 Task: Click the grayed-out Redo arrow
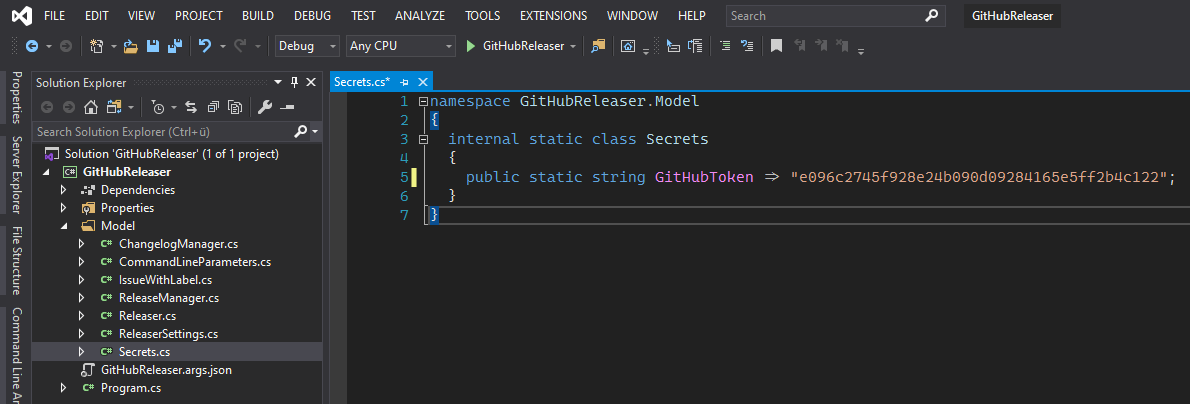pos(241,46)
